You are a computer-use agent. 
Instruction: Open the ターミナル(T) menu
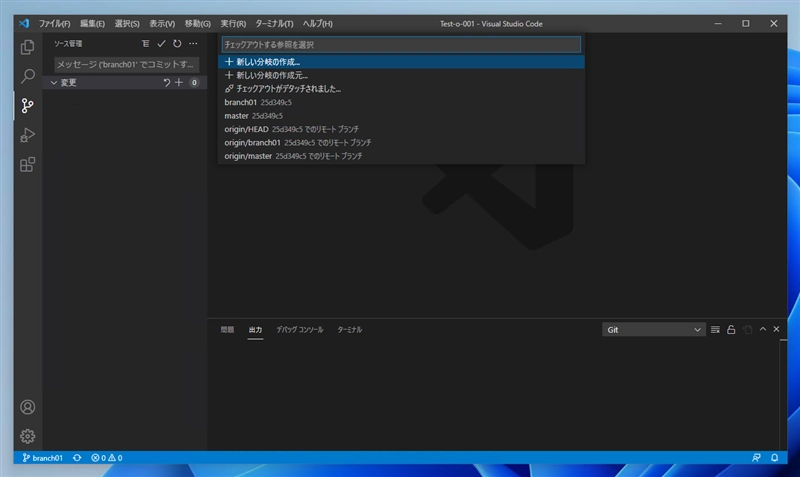coord(274,23)
